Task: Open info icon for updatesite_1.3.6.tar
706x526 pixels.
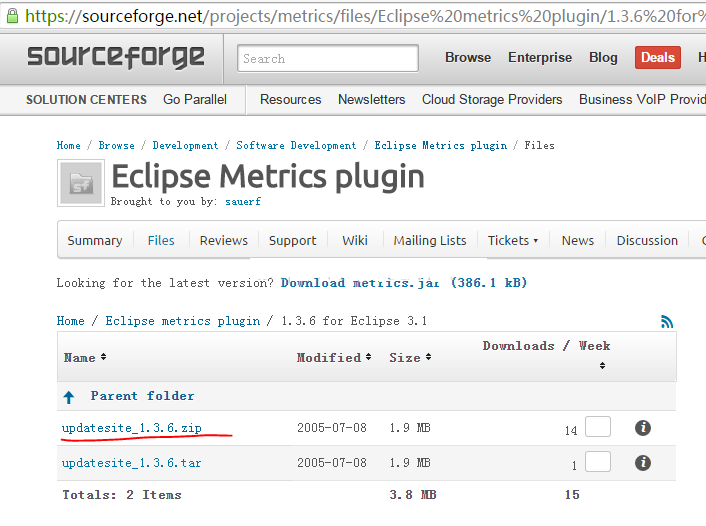Action: pyautogui.click(x=643, y=463)
